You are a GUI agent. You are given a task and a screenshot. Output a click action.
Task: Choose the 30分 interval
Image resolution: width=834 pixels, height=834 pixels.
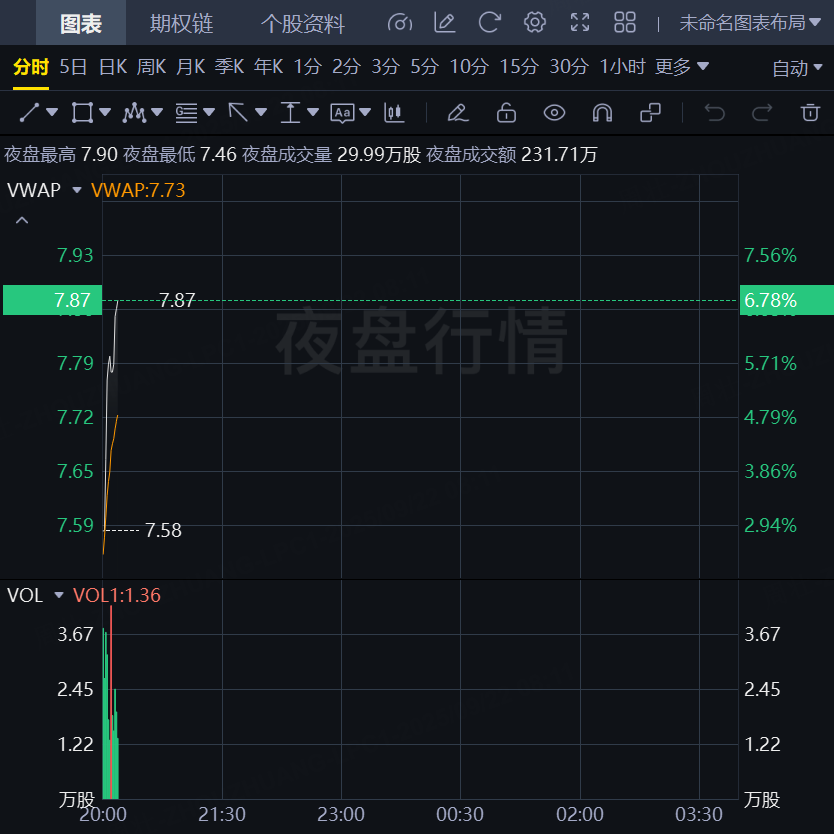[x=569, y=67]
